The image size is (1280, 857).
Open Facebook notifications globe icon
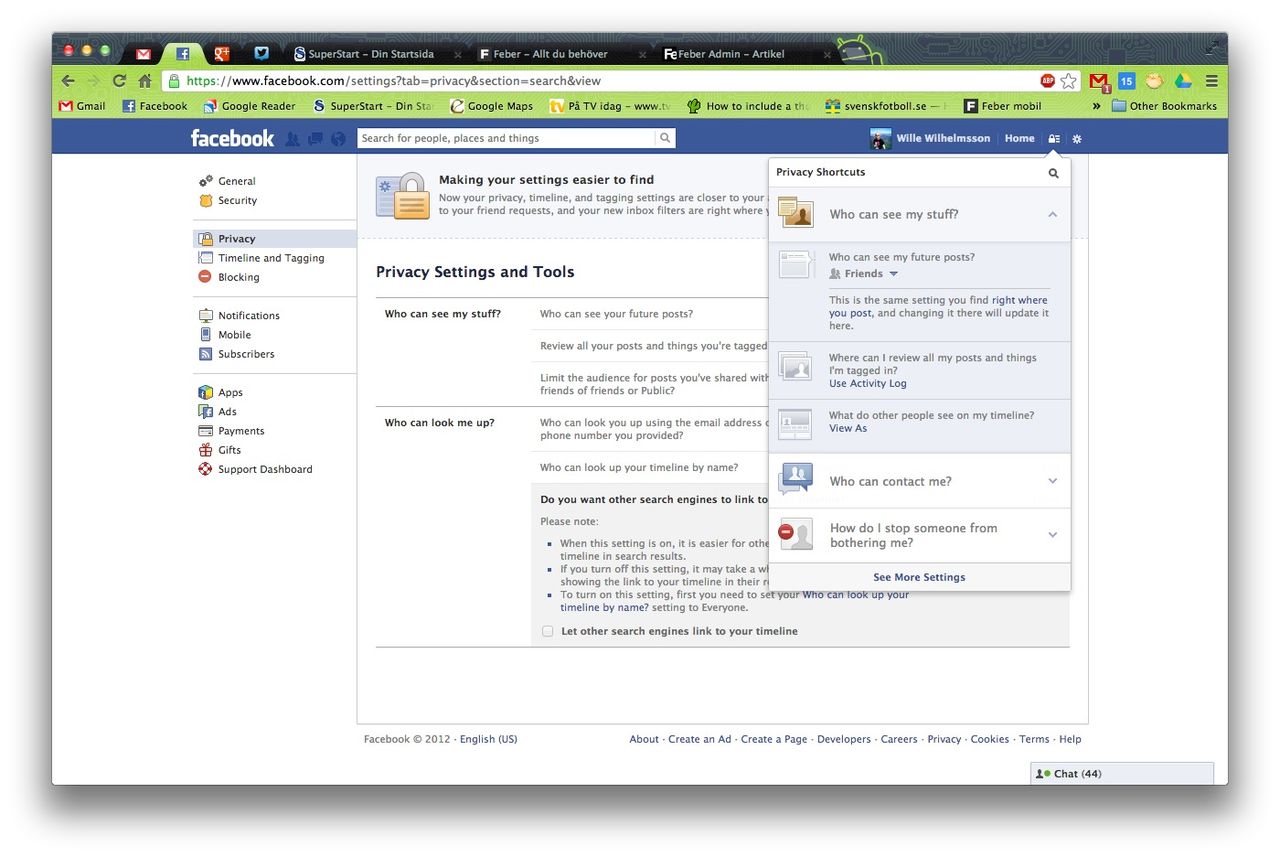point(338,139)
